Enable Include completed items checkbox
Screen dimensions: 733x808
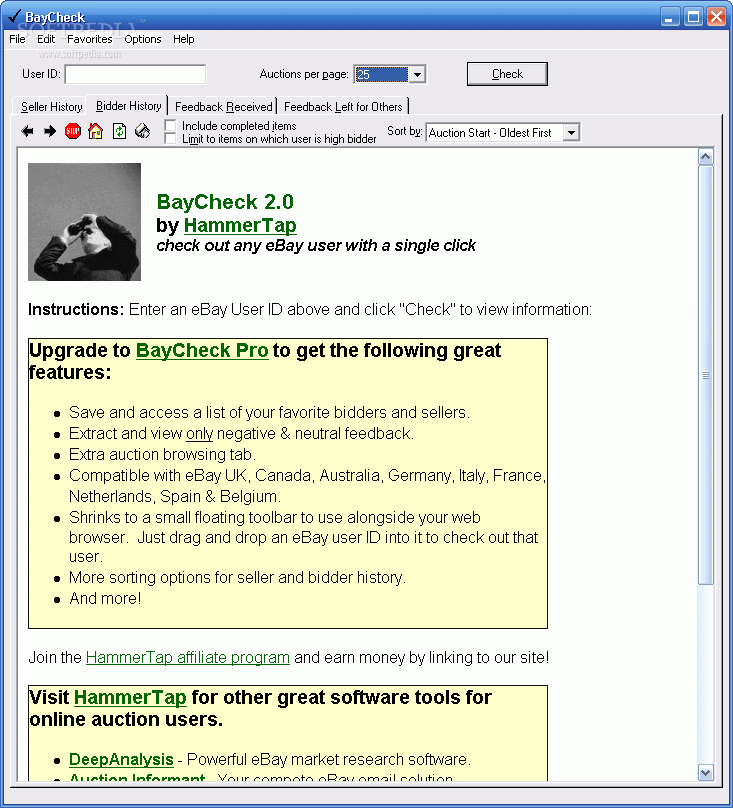[170, 126]
